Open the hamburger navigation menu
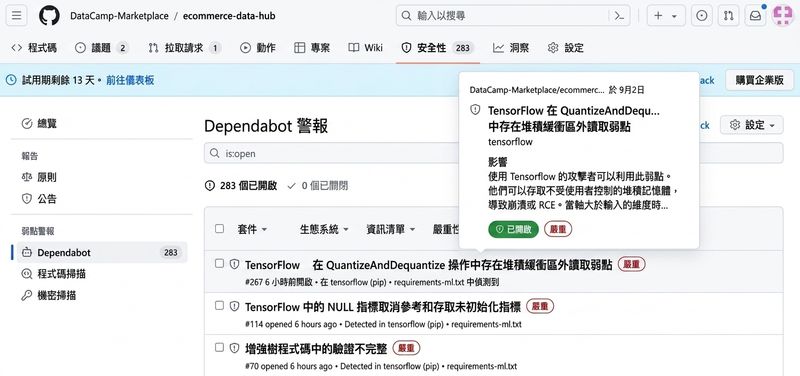 [x=16, y=16]
